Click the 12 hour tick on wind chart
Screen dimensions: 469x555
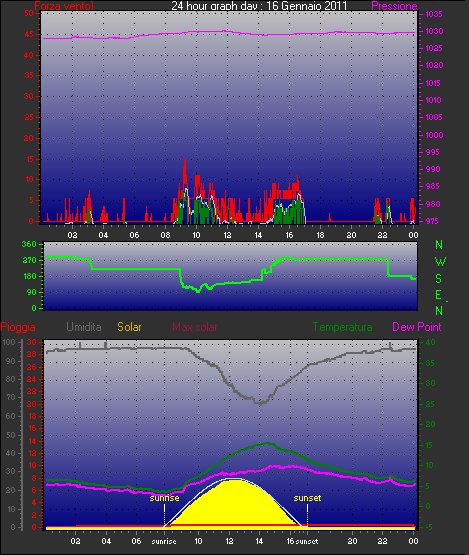[227, 235]
